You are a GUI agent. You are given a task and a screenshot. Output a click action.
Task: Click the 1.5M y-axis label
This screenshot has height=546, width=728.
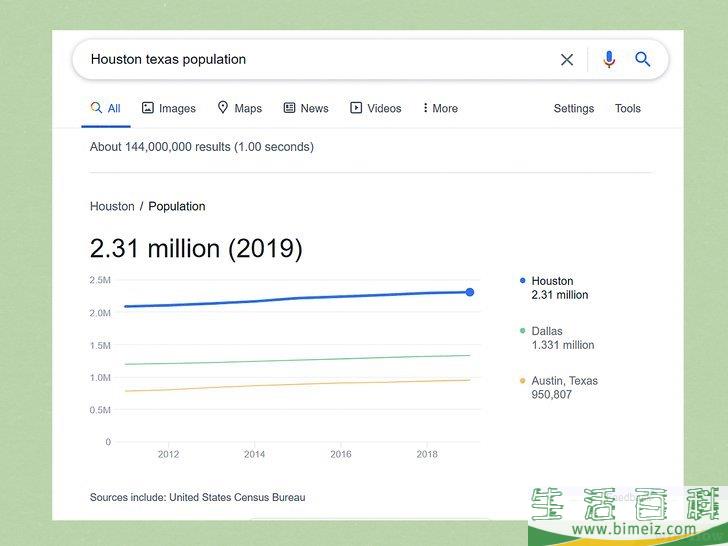click(100, 345)
